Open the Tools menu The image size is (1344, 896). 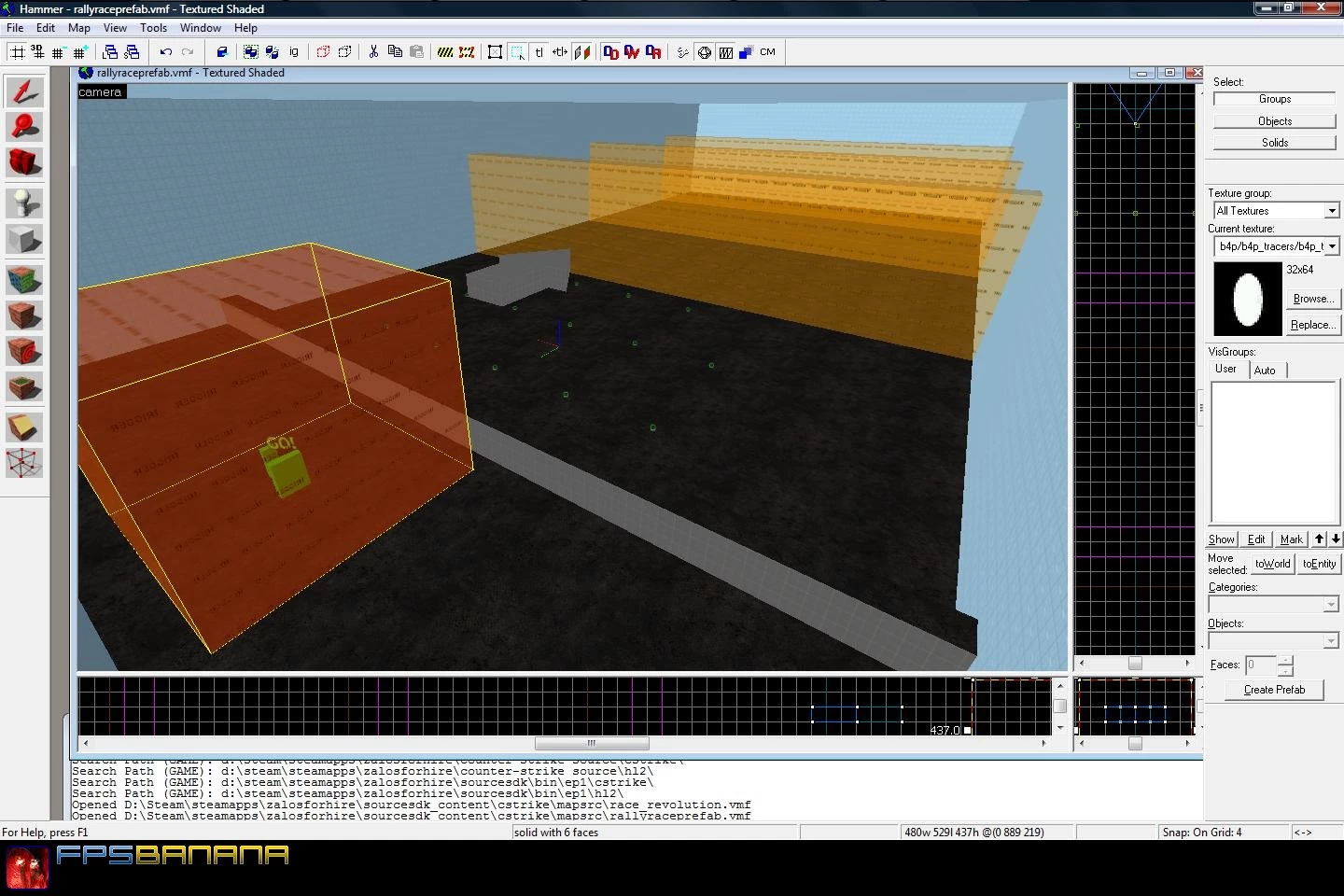click(153, 28)
